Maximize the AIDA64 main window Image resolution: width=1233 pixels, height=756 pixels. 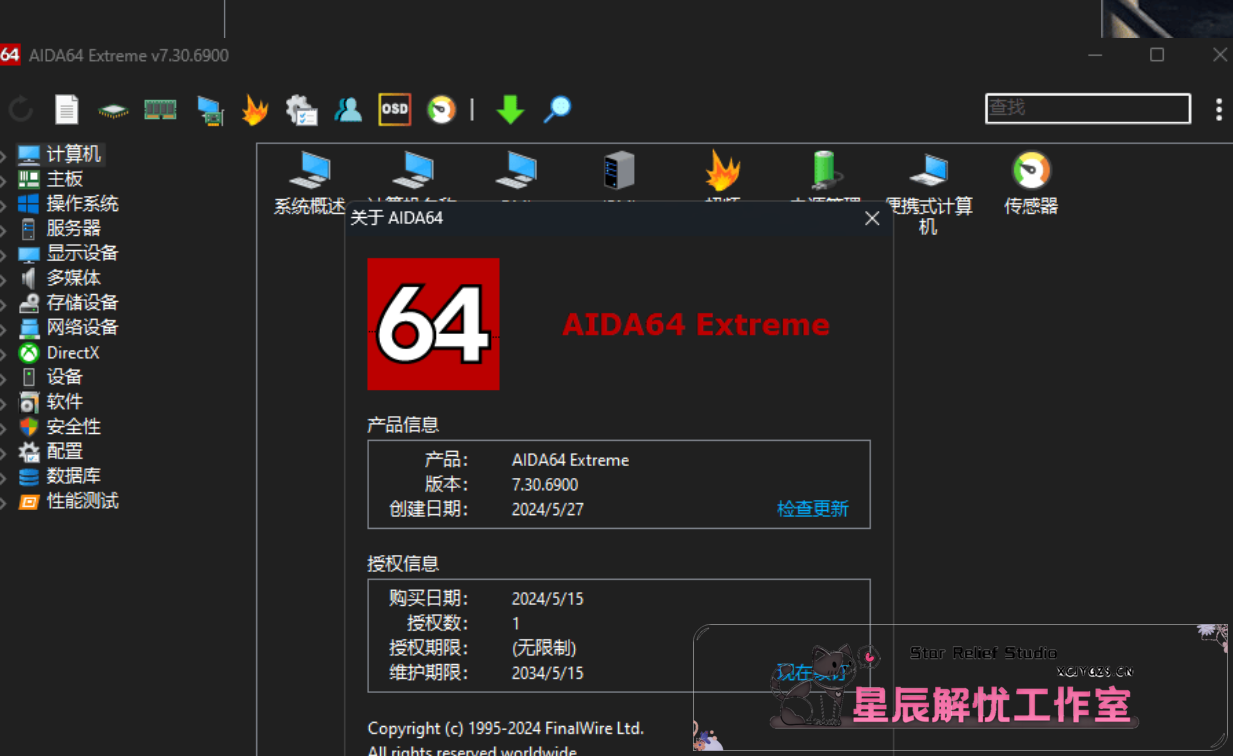click(x=1157, y=55)
